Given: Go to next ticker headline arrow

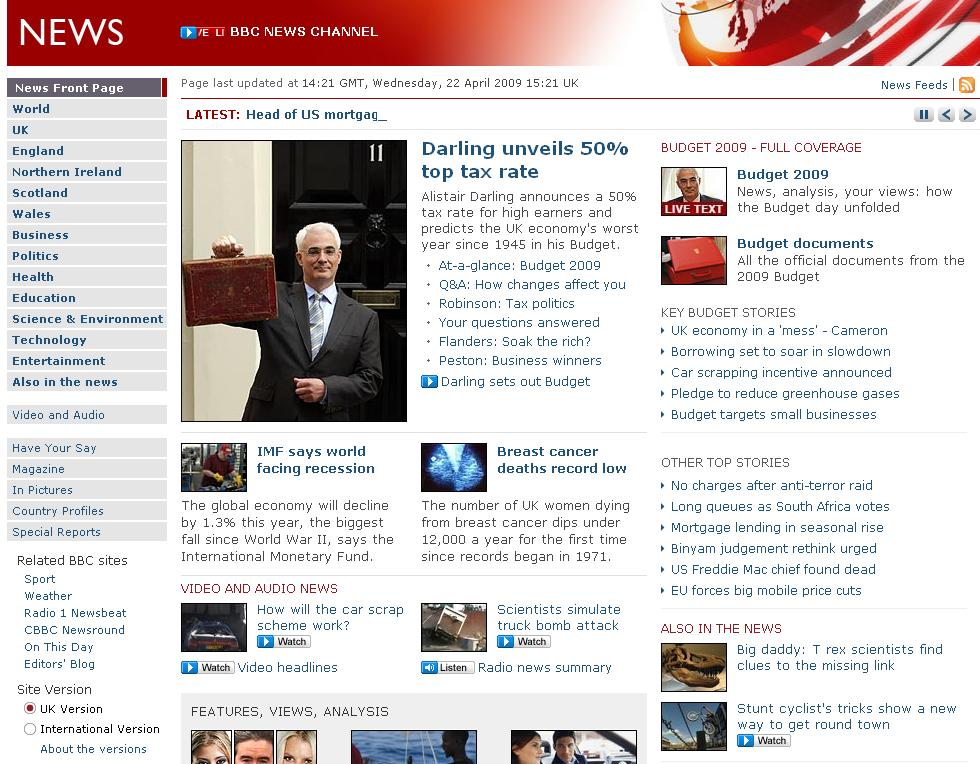Looking at the screenshot, I should tap(967, 114).
